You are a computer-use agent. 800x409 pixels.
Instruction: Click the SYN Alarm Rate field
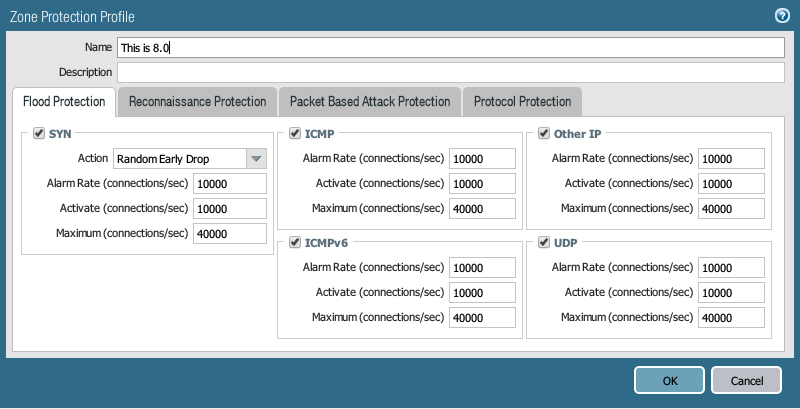(x=230, y=183)
